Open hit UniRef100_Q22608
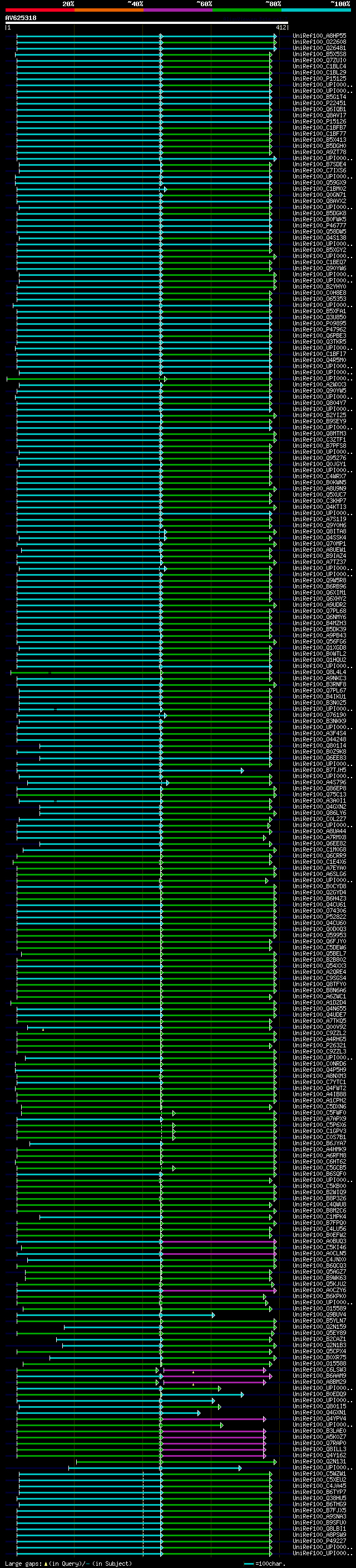Screen dimensions: 356x1568 319,42
